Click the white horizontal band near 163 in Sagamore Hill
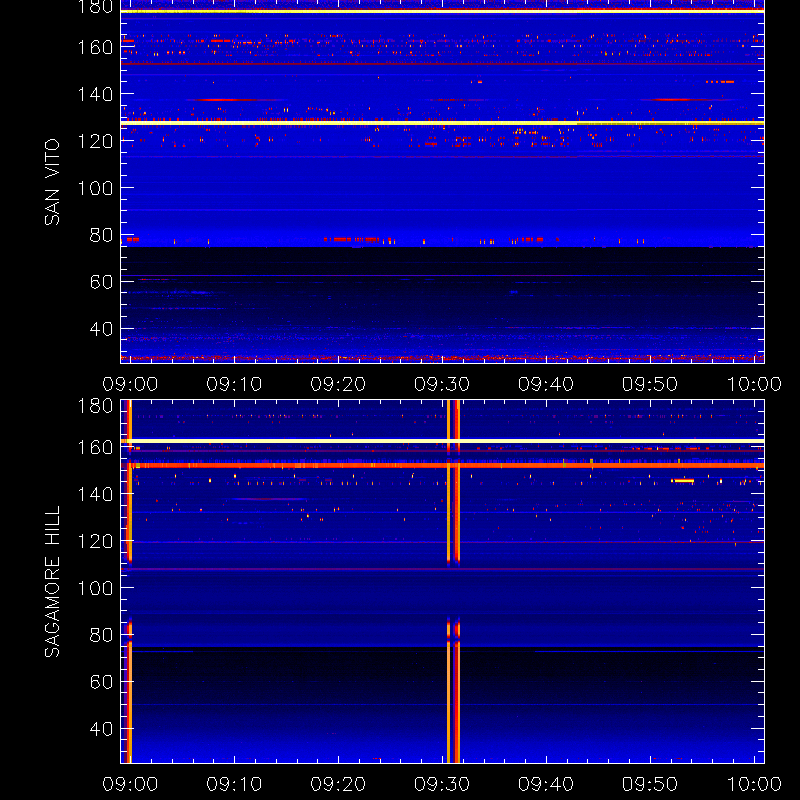This screenshot has height=800, width=800. tap(442, 441)
